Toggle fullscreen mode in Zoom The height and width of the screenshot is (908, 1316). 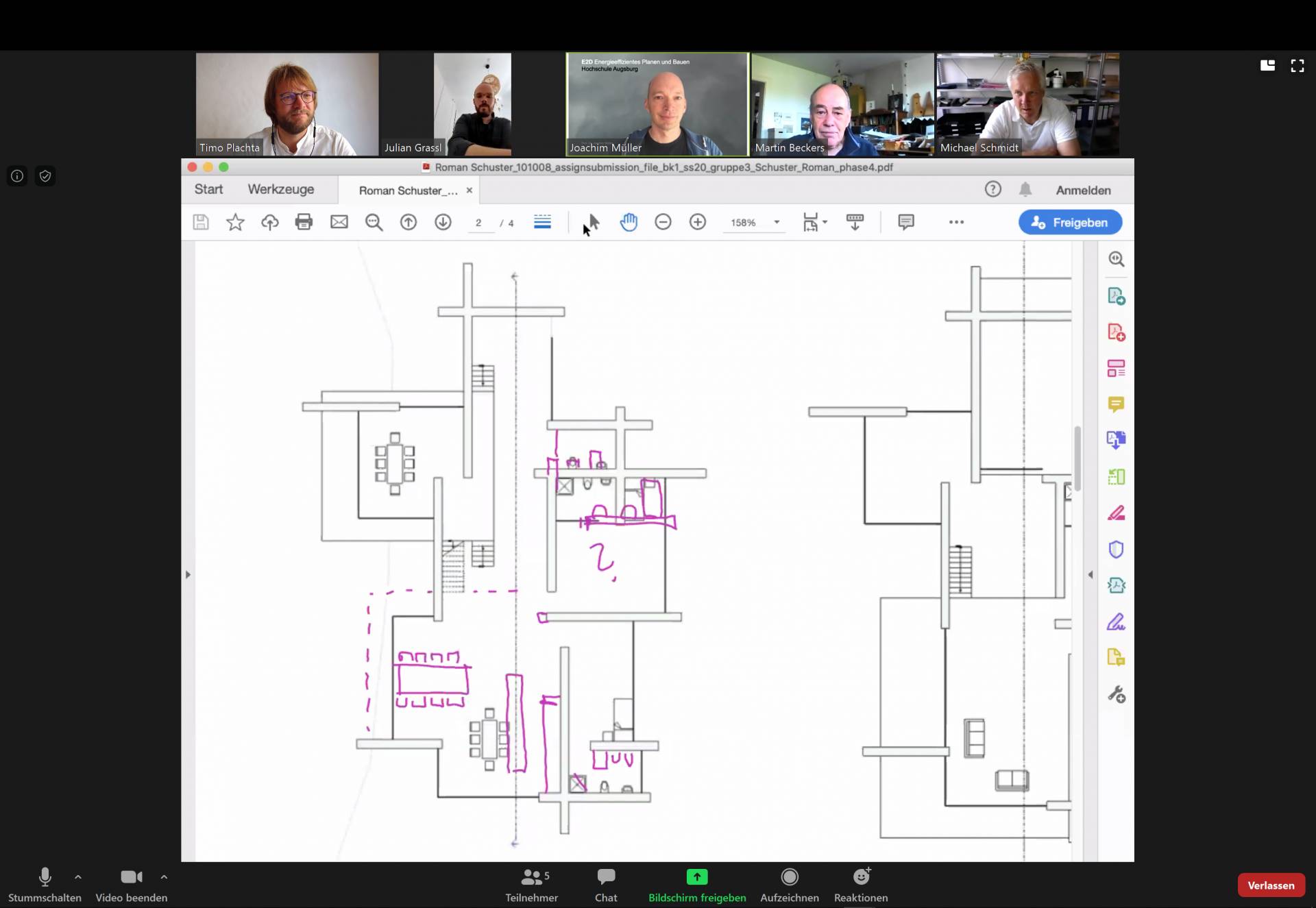(x=1297, y=66)
